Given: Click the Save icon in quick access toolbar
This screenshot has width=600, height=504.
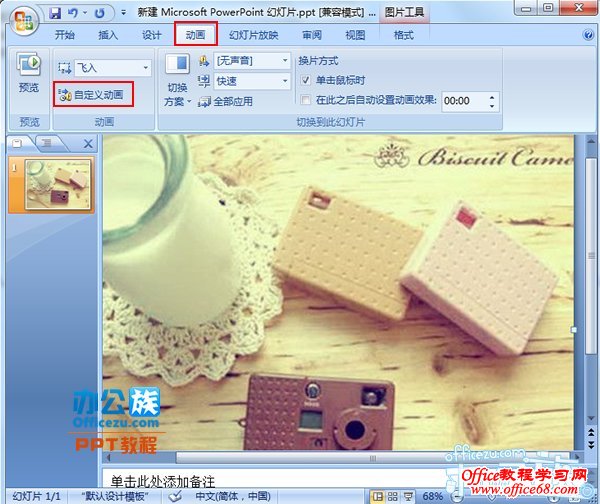Looking at the screenshot, I should coord(55,13).
